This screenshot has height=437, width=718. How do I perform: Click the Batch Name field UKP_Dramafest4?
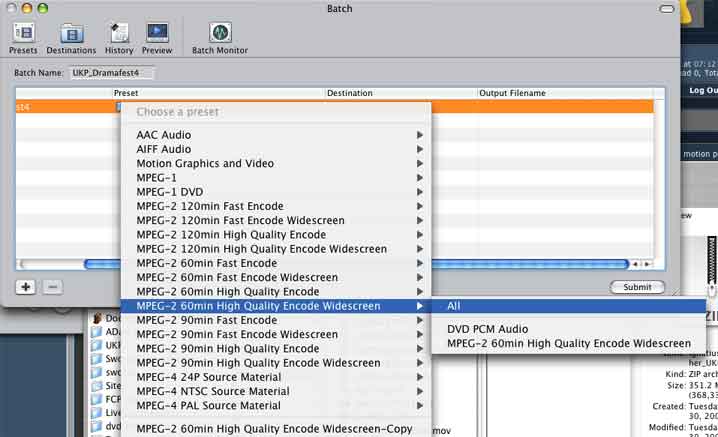point(112,73)
